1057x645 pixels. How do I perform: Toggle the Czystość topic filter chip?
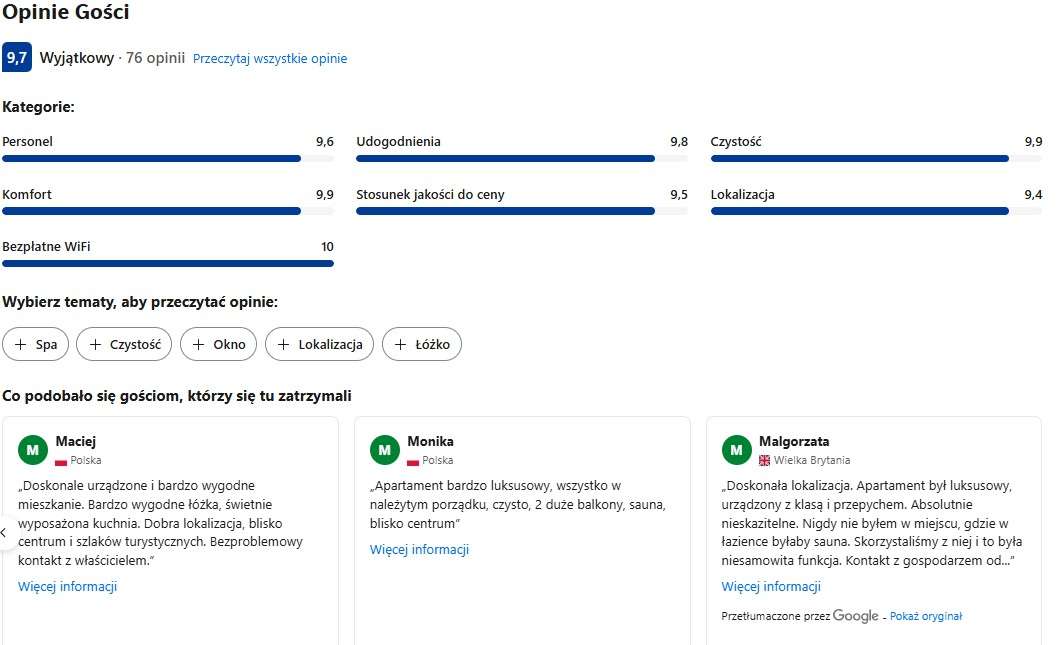click(x=124, y=345)
